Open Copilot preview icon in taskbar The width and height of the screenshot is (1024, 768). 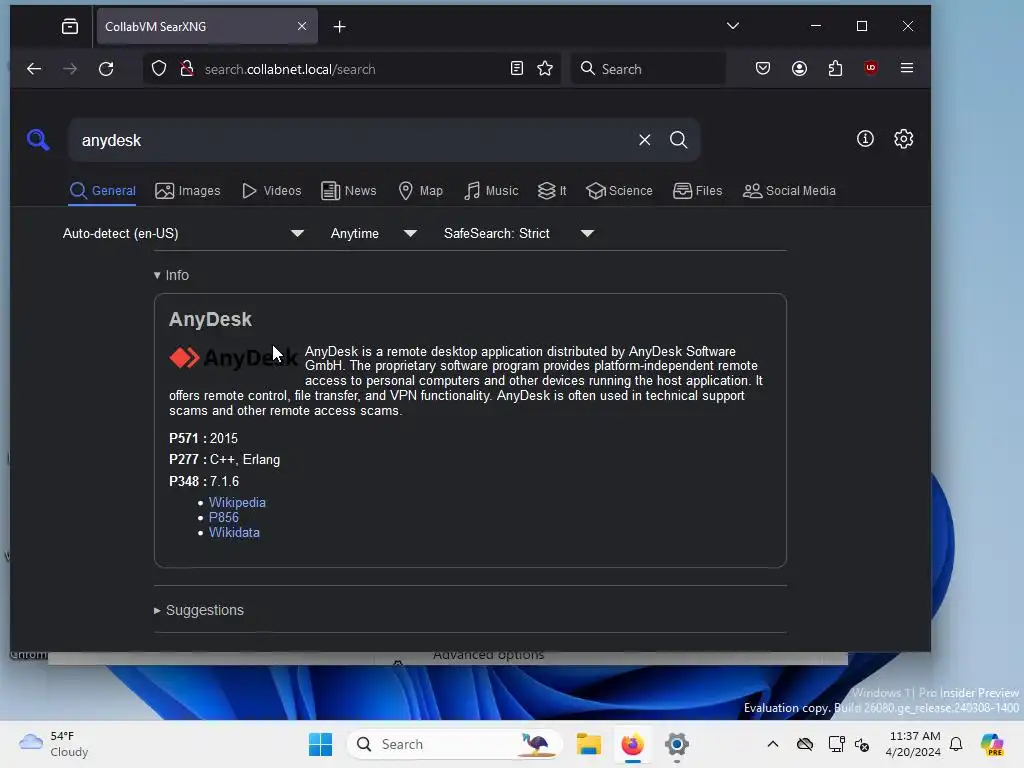992,744
